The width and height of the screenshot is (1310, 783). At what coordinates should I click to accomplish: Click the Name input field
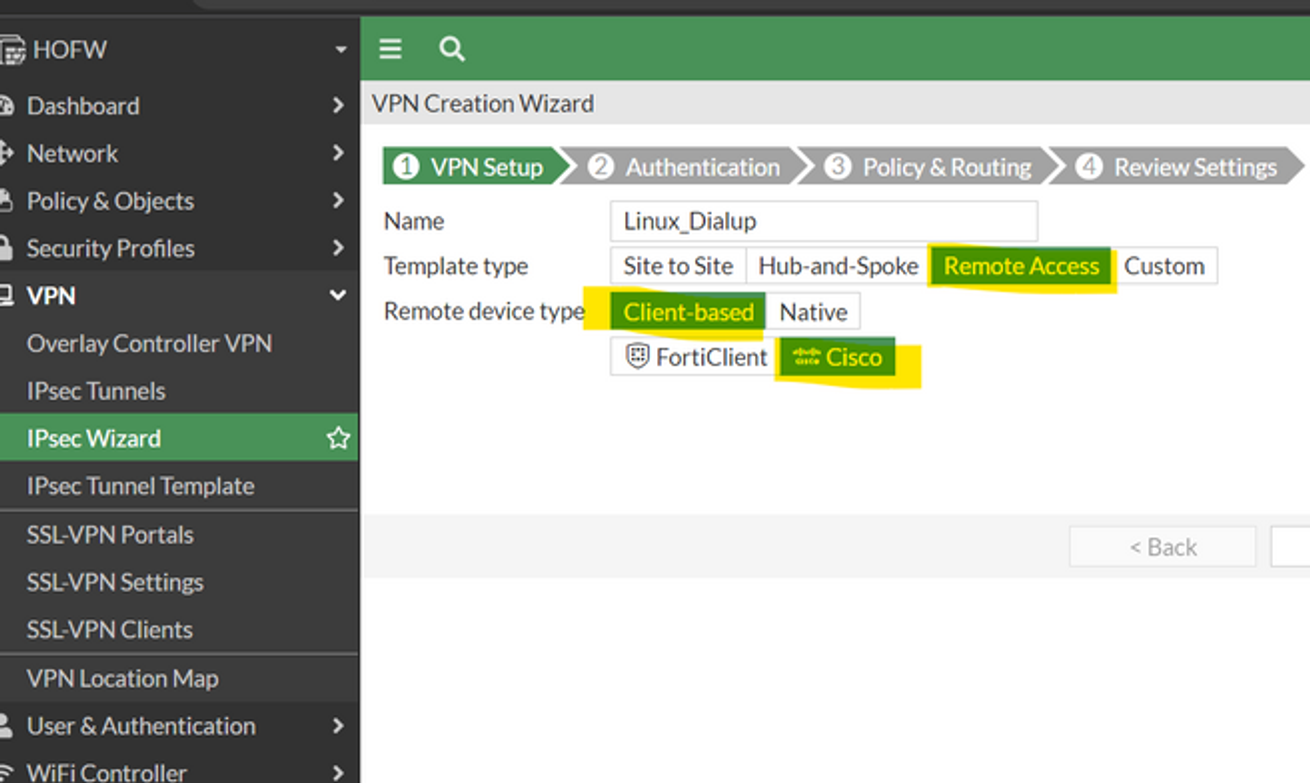823,221
